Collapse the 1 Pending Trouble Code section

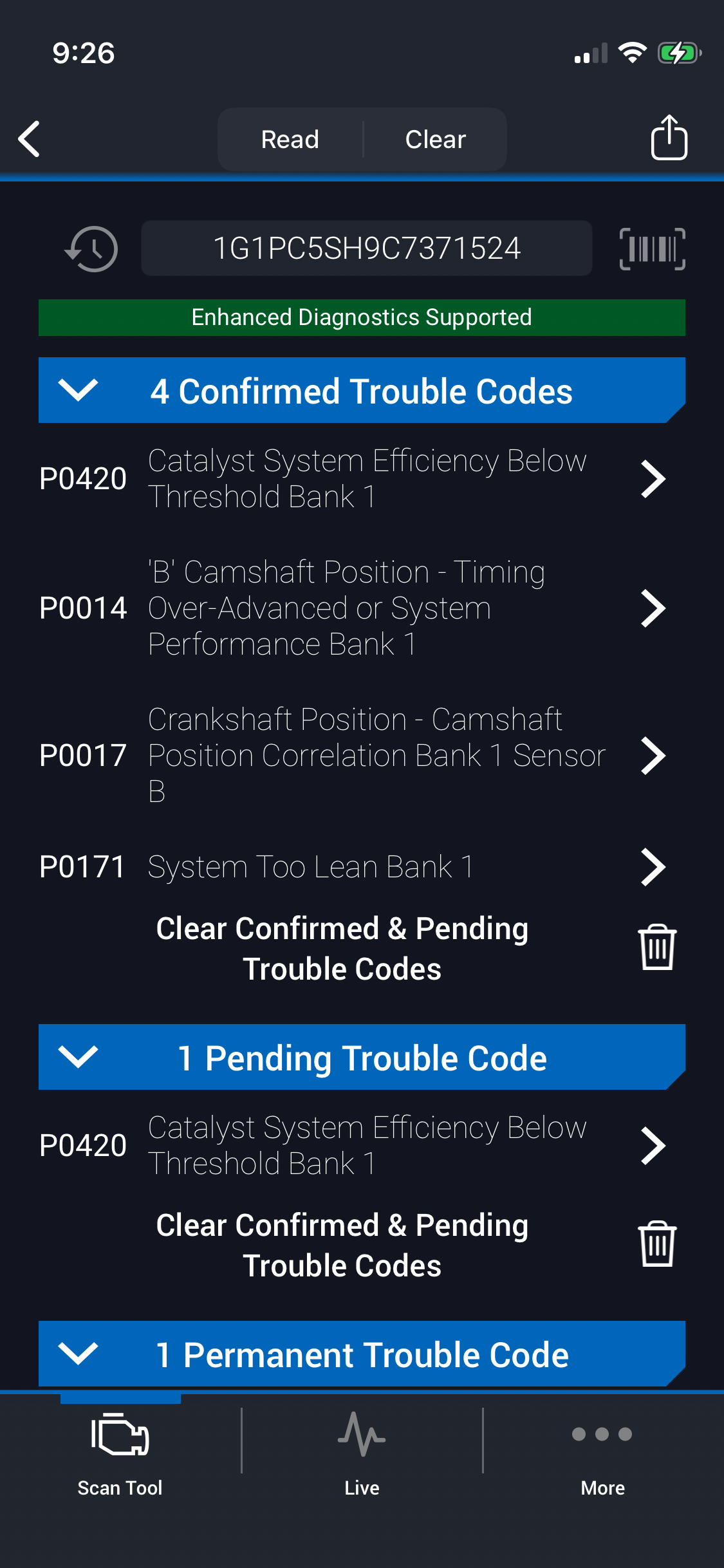[78, 1057]
